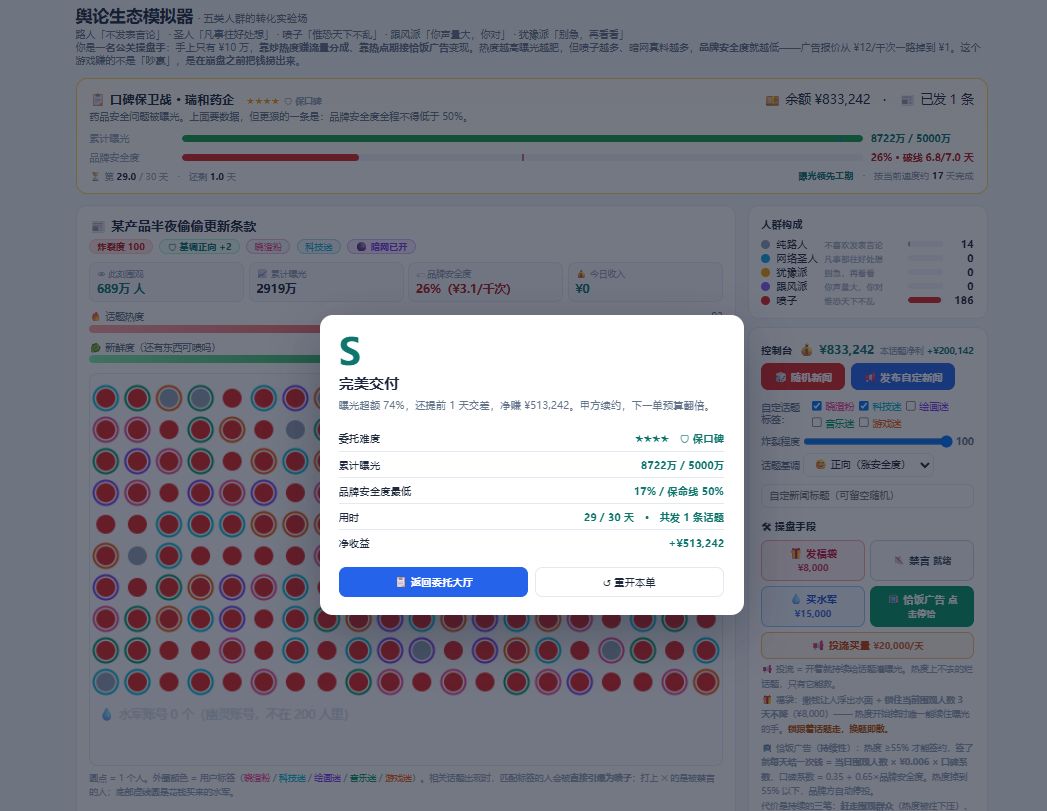Screen dimensions: 1047x811
Task: Enable the 绘画迷 topic tag checkbox
Action: tap(910, 406)
